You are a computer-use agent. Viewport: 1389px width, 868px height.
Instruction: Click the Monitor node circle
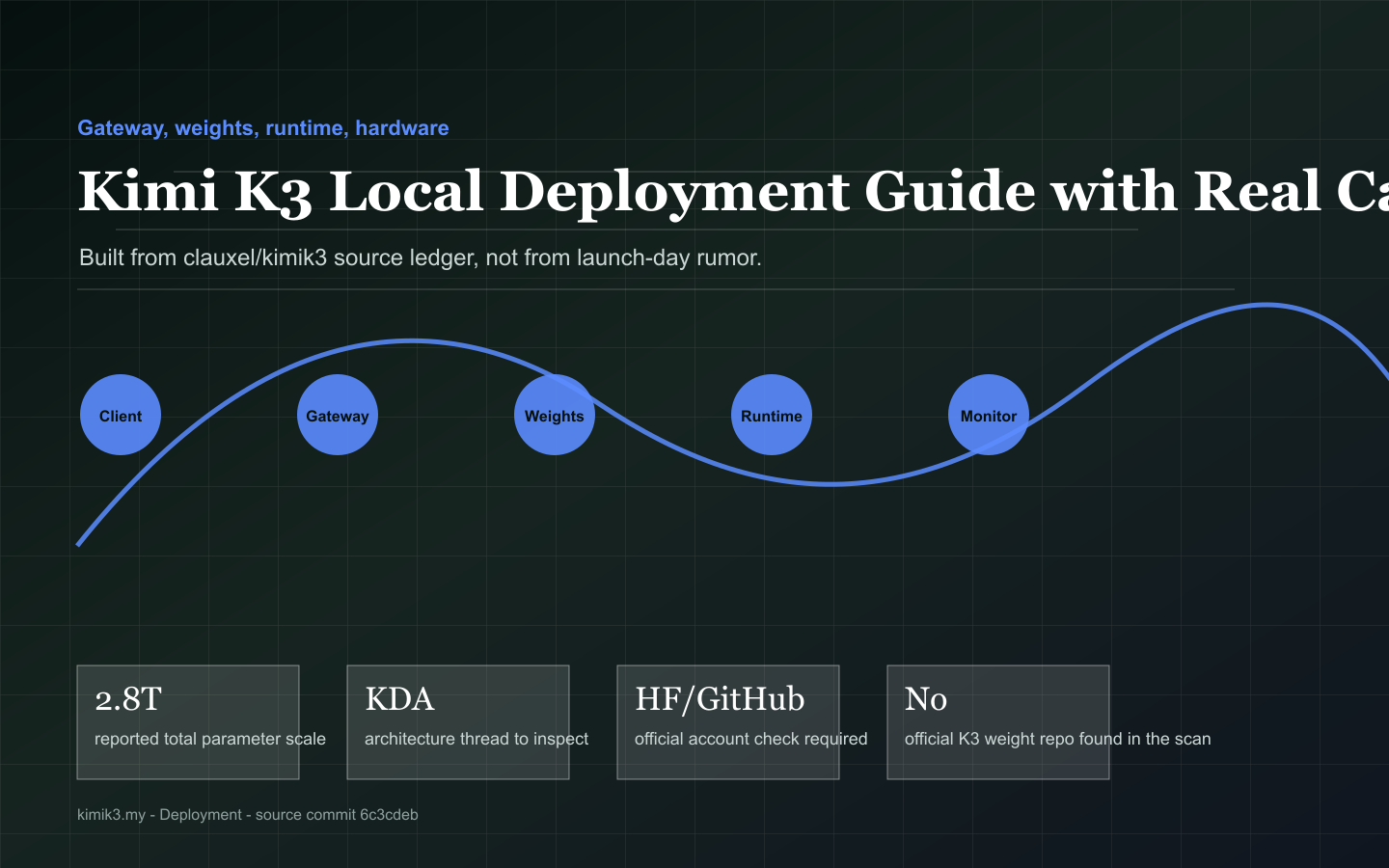coord(989,415)
